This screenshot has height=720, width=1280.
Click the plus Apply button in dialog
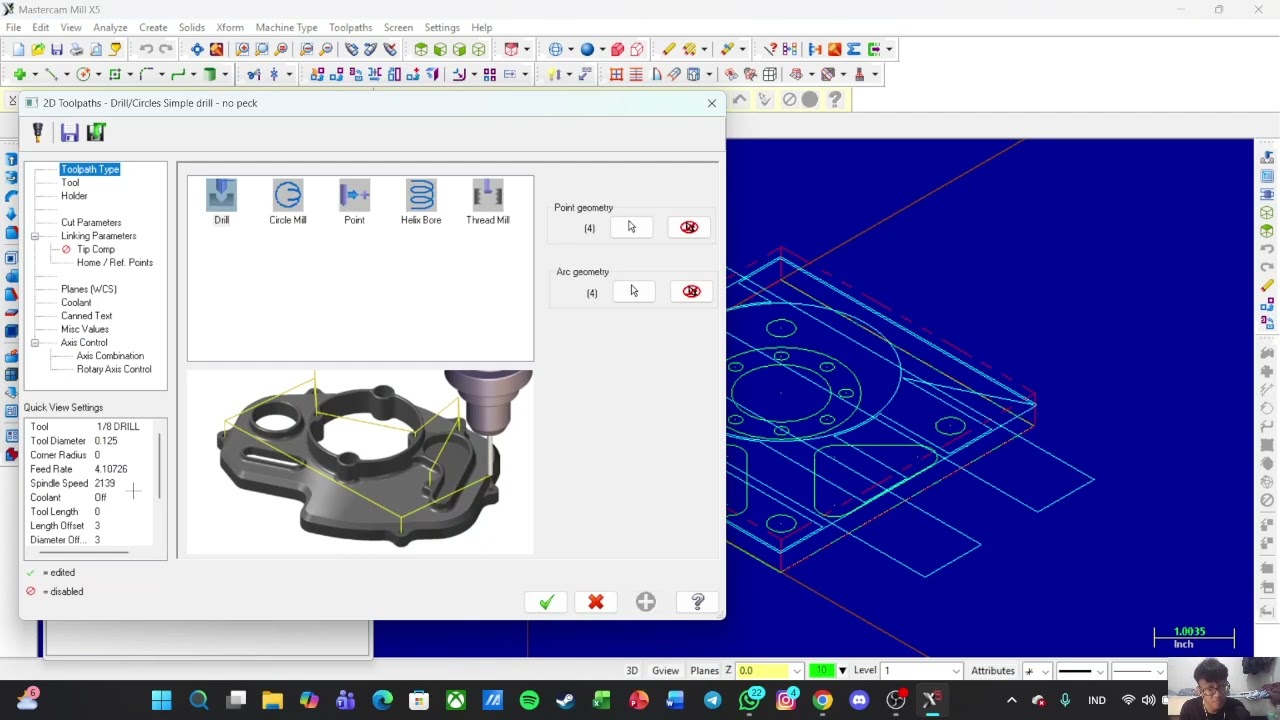coord(645,602)
